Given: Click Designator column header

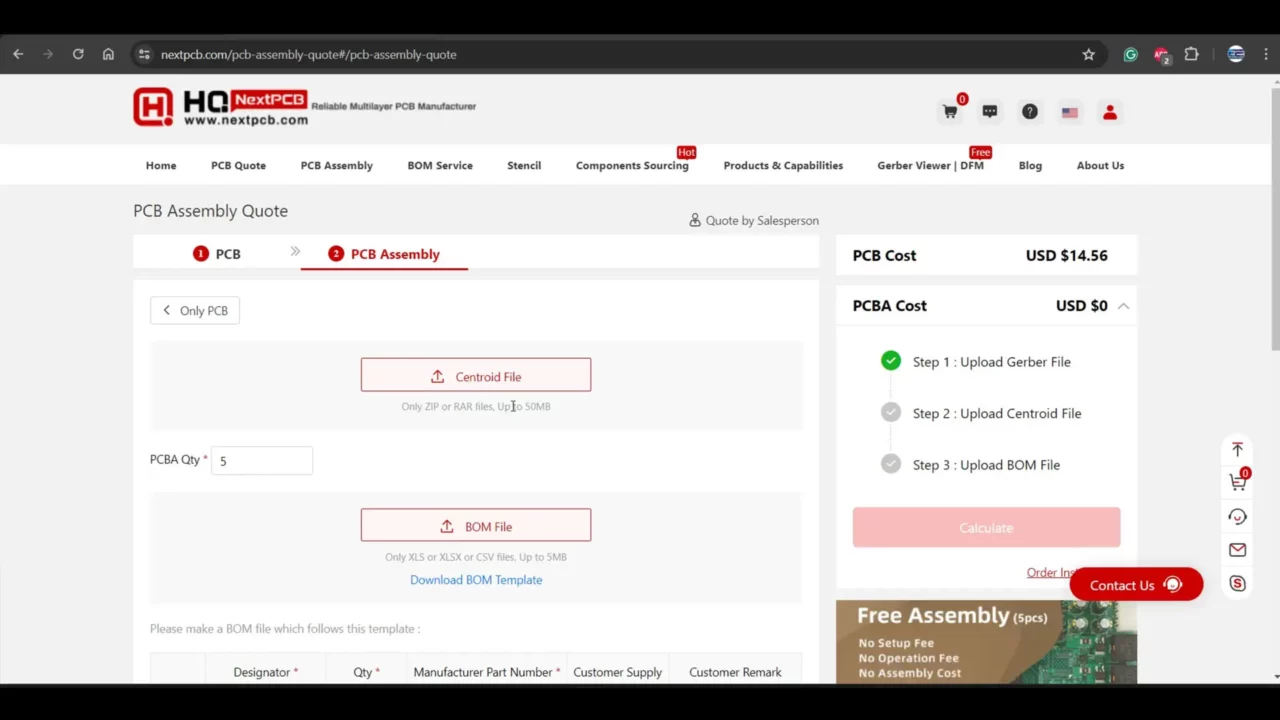Looking at the screenshot, I should [266, 672].
